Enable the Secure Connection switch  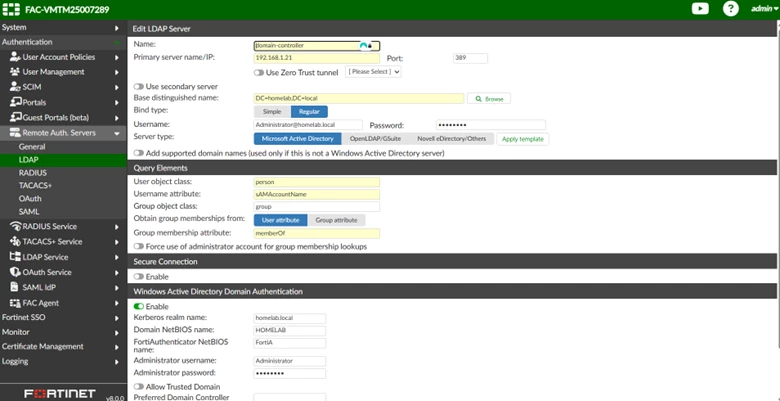pyautogui.click(x=139, y=277)
